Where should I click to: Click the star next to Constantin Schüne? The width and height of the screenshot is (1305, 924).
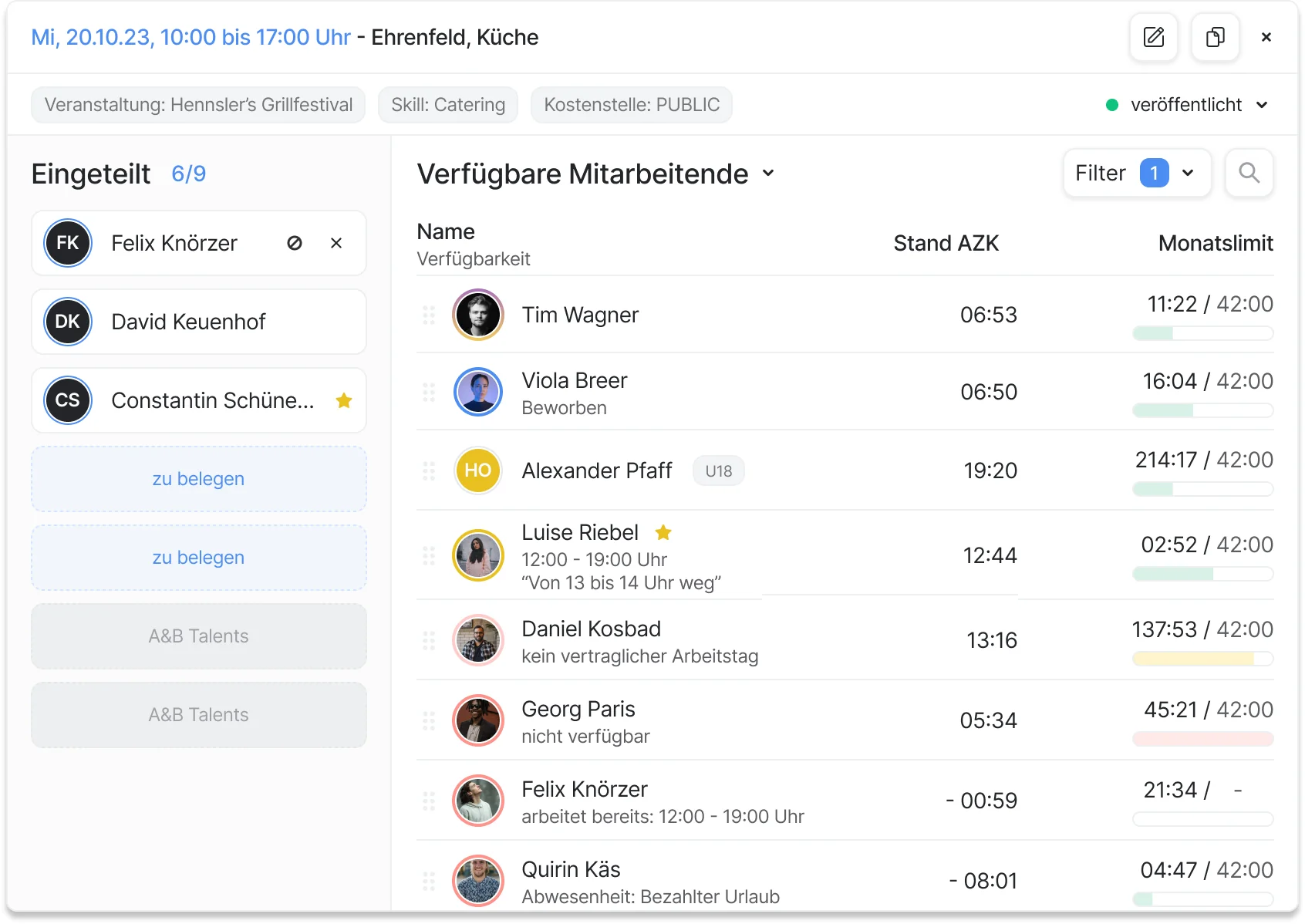344,400
